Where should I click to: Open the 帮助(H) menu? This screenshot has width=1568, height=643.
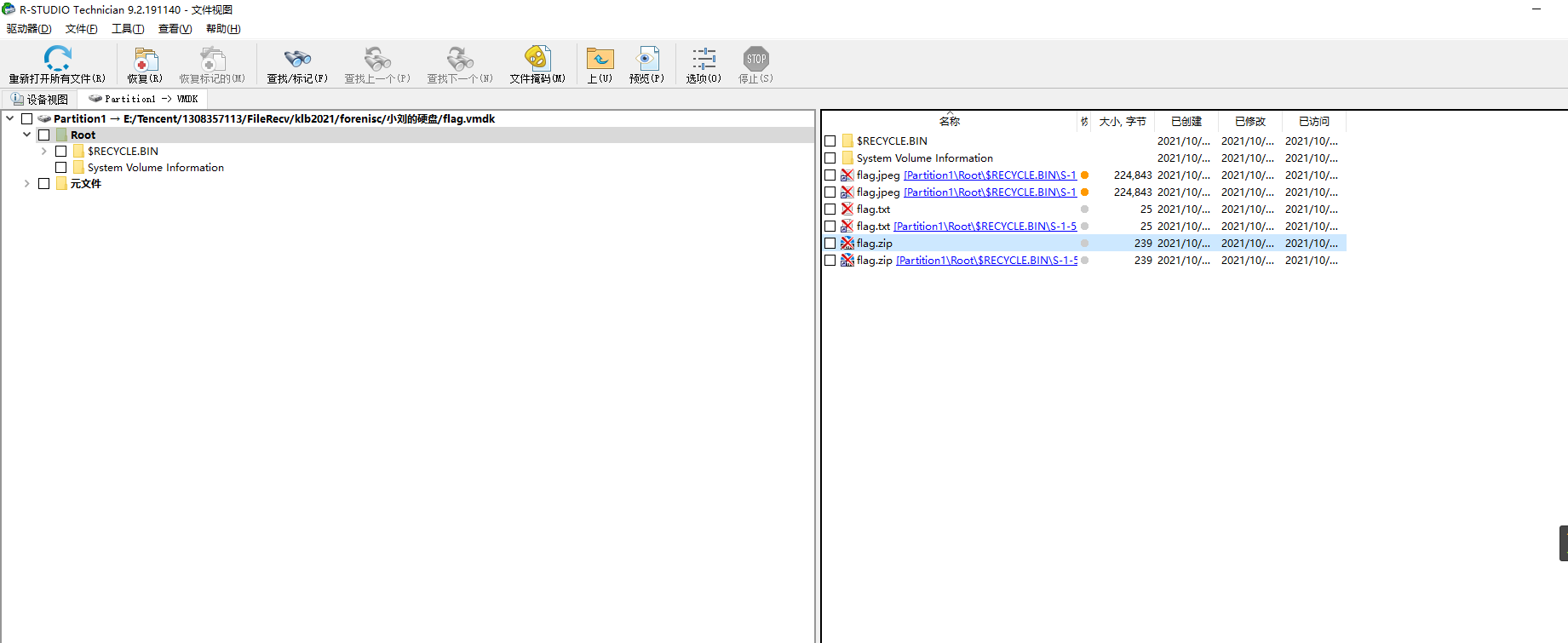pyautogui.click(x=223, y=29)
